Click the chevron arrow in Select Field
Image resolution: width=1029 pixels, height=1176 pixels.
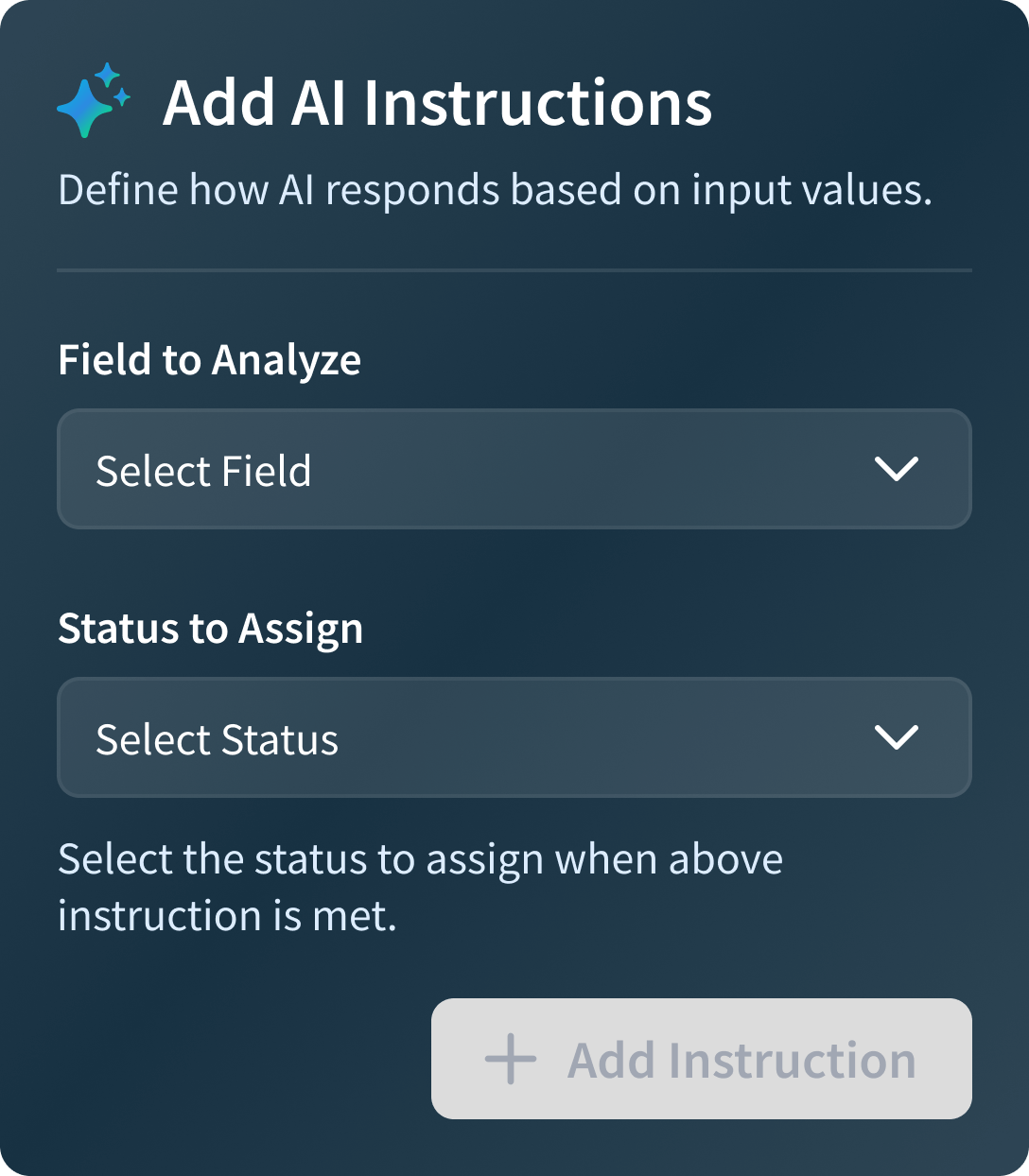pos(897,469)
